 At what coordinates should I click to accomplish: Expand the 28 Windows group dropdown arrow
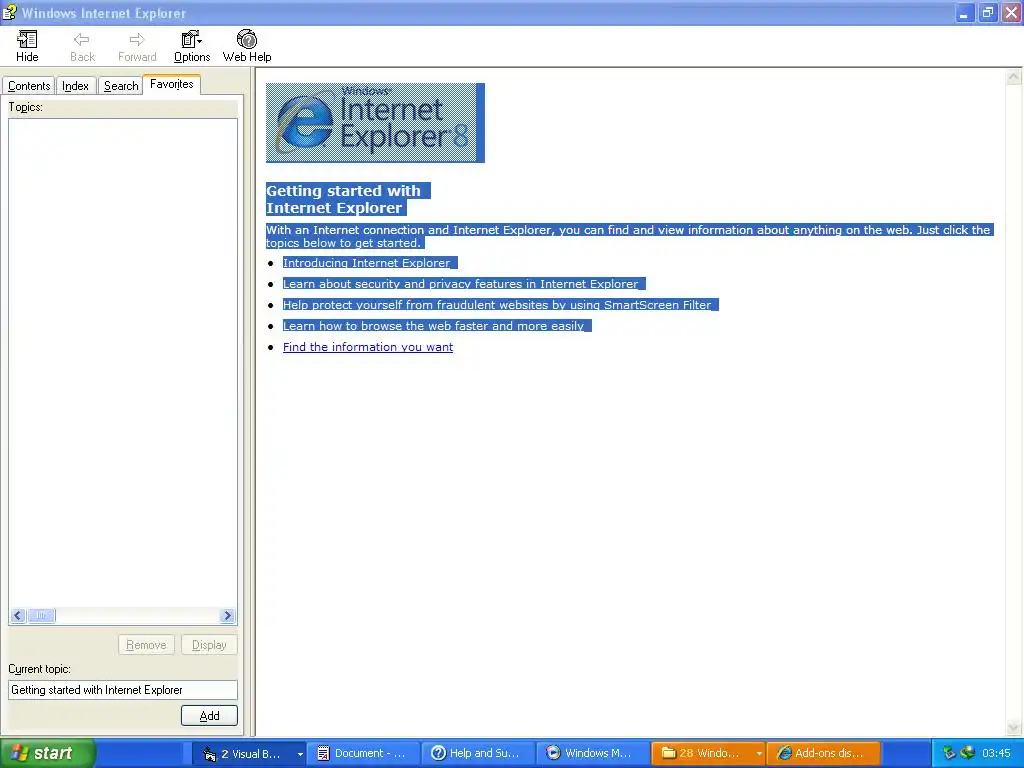[x=759, y=754]
